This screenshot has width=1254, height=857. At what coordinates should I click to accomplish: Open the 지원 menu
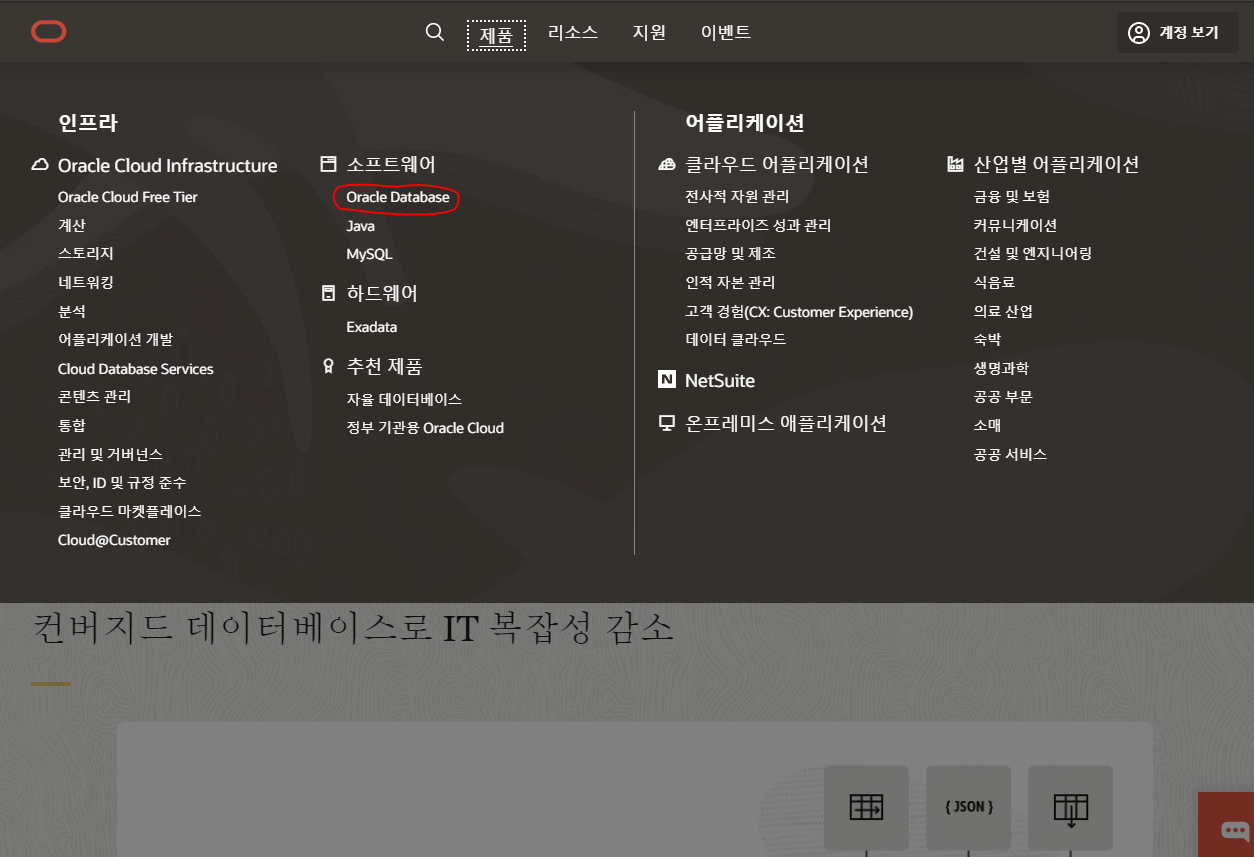[x=649, y=32]
